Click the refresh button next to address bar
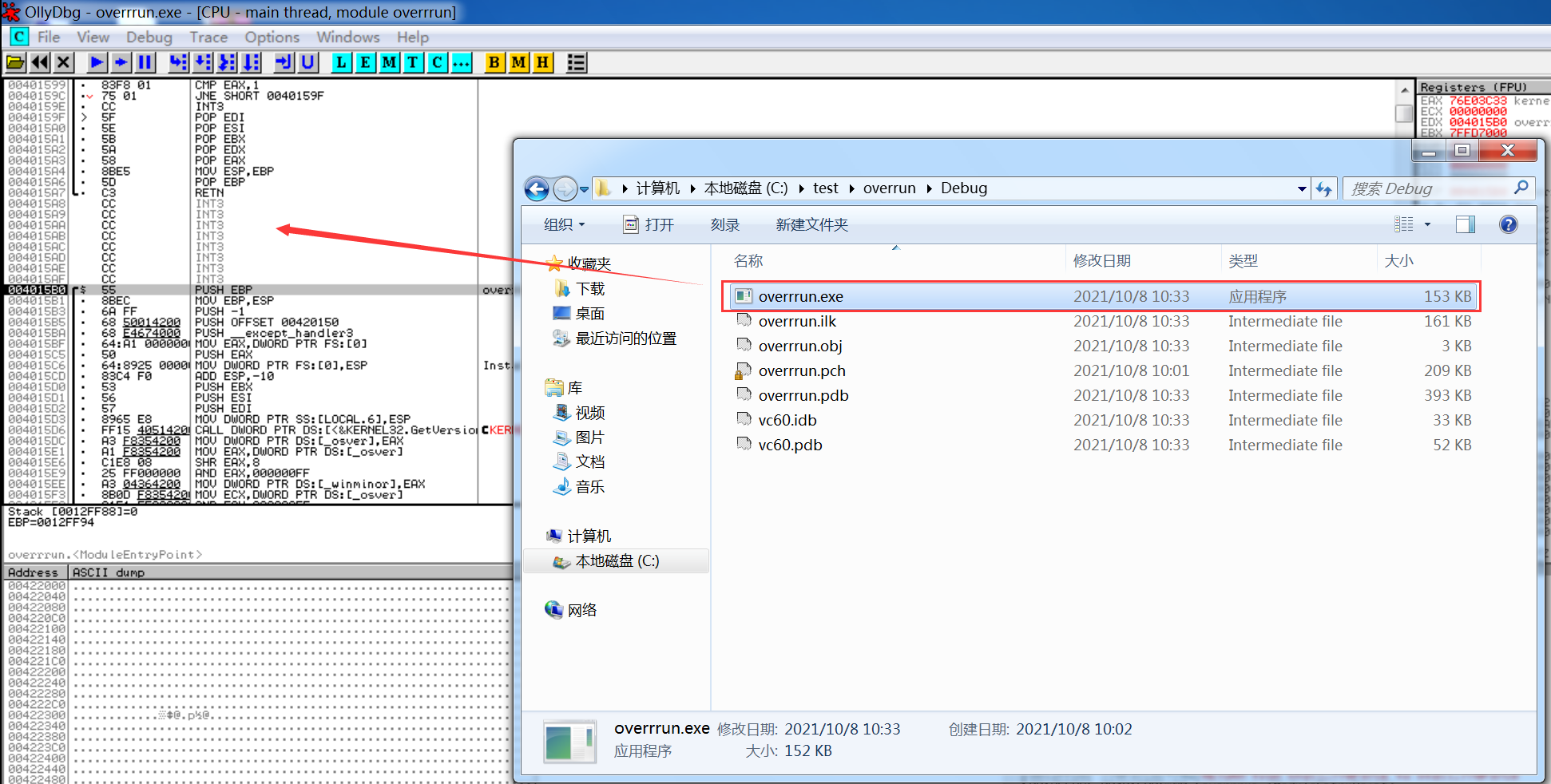 1324,189
